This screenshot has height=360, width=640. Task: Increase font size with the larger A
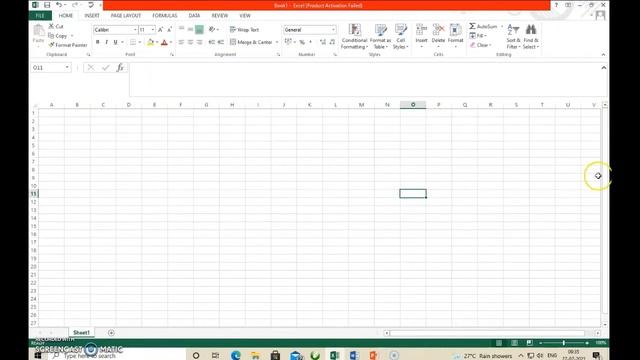[x=160, y=30]
